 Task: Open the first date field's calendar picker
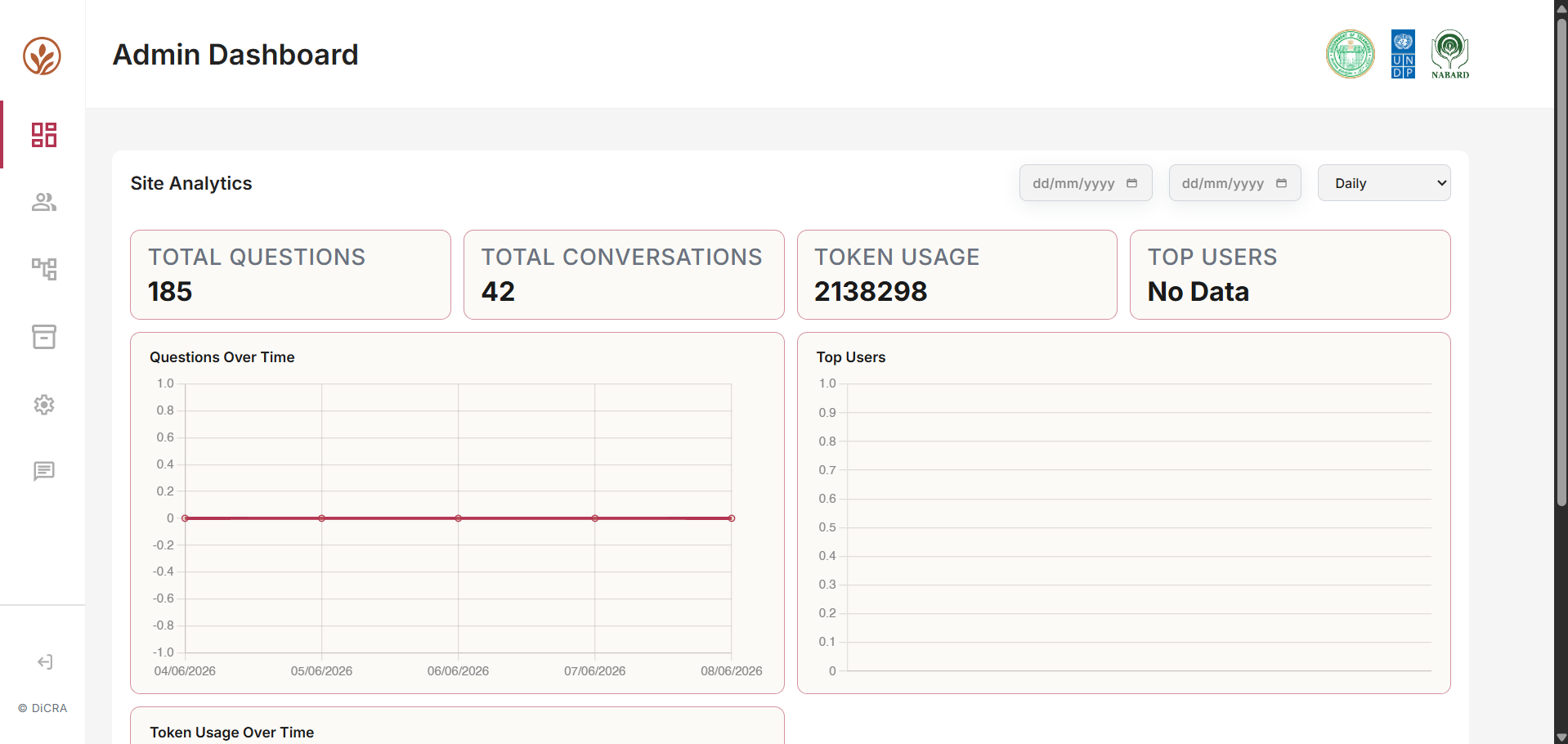tap(1131, 183)
